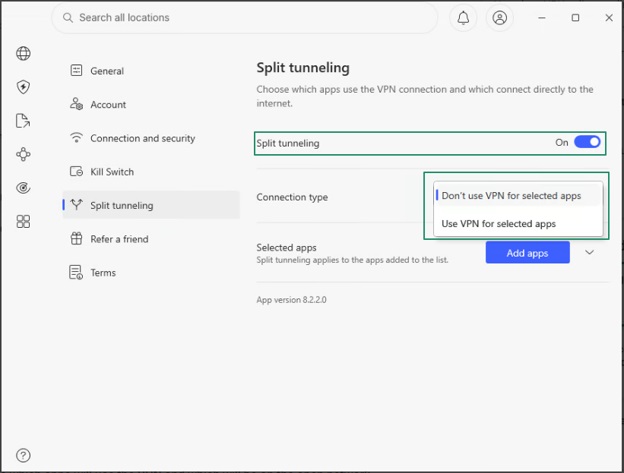
Task: Open the four-squares apps grid sidebar icon
Action: click(x=23, y=222)
